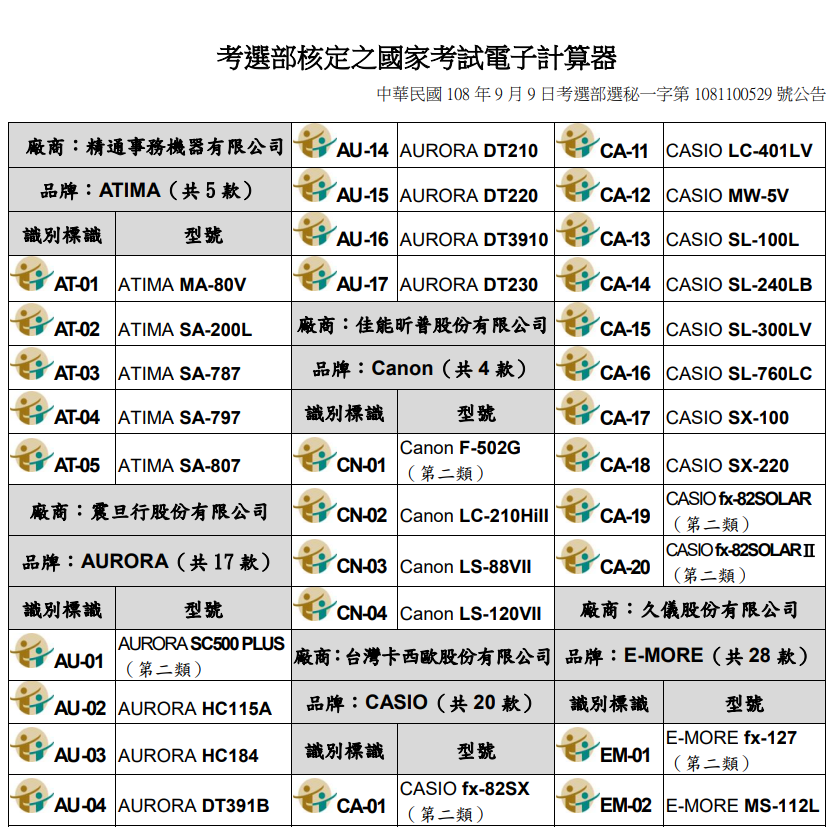Select the logo icon beside AU-14
Screen dimensions: 836x827
click(x=315, y=141)
